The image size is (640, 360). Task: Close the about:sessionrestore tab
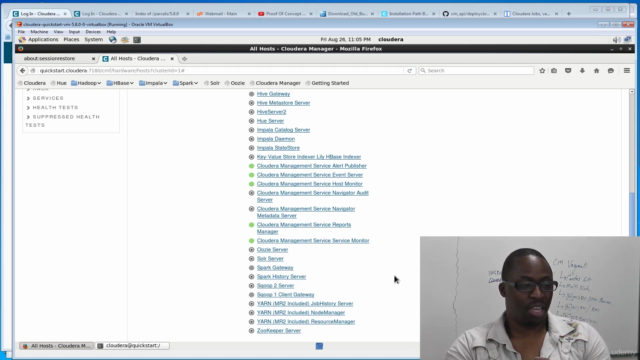click(x=93, y=59)
